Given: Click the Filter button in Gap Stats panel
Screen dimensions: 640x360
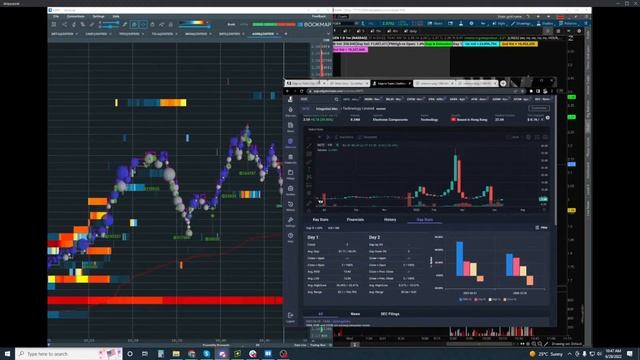Looking at the screenshot, I should click(x=542, y=227).
